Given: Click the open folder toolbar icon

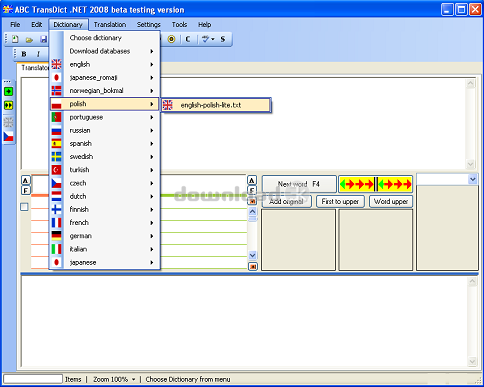Looking at the screenshot, I should point(29,40).
